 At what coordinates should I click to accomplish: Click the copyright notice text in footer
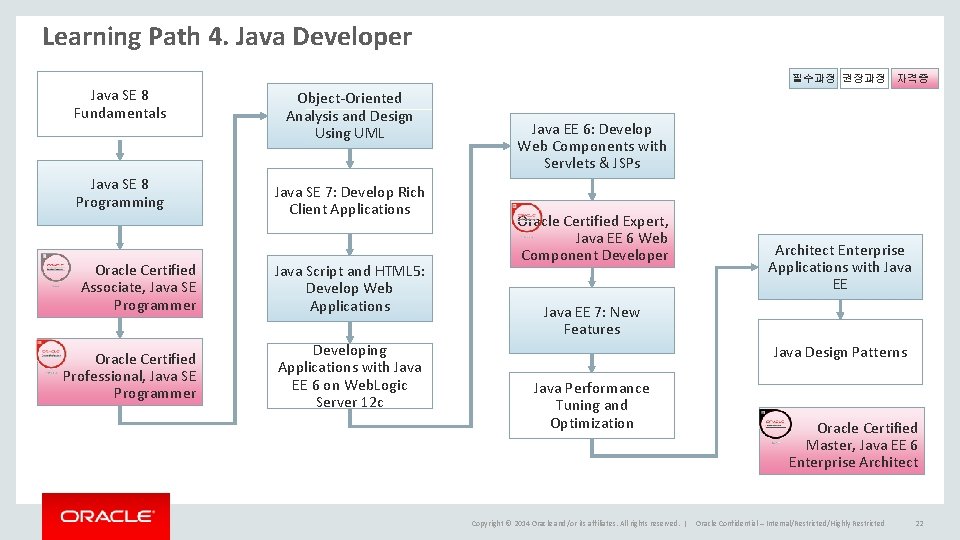point(575,523)
